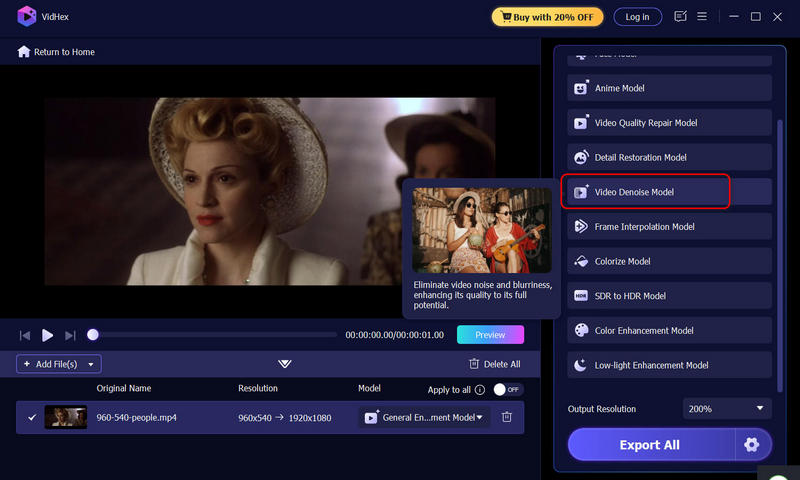This screenshot has height=480, width=800.
Task: Click the export settings gear icon
Action: 752,445
